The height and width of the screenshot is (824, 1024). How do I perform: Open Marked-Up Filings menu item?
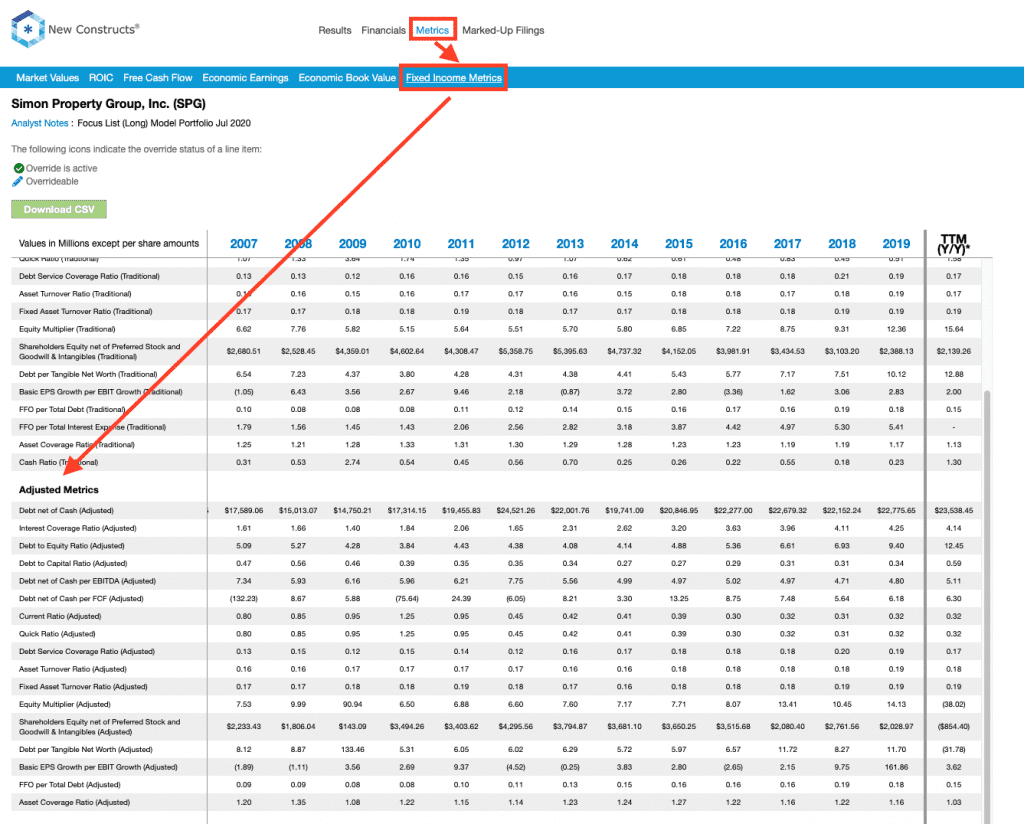503,30
